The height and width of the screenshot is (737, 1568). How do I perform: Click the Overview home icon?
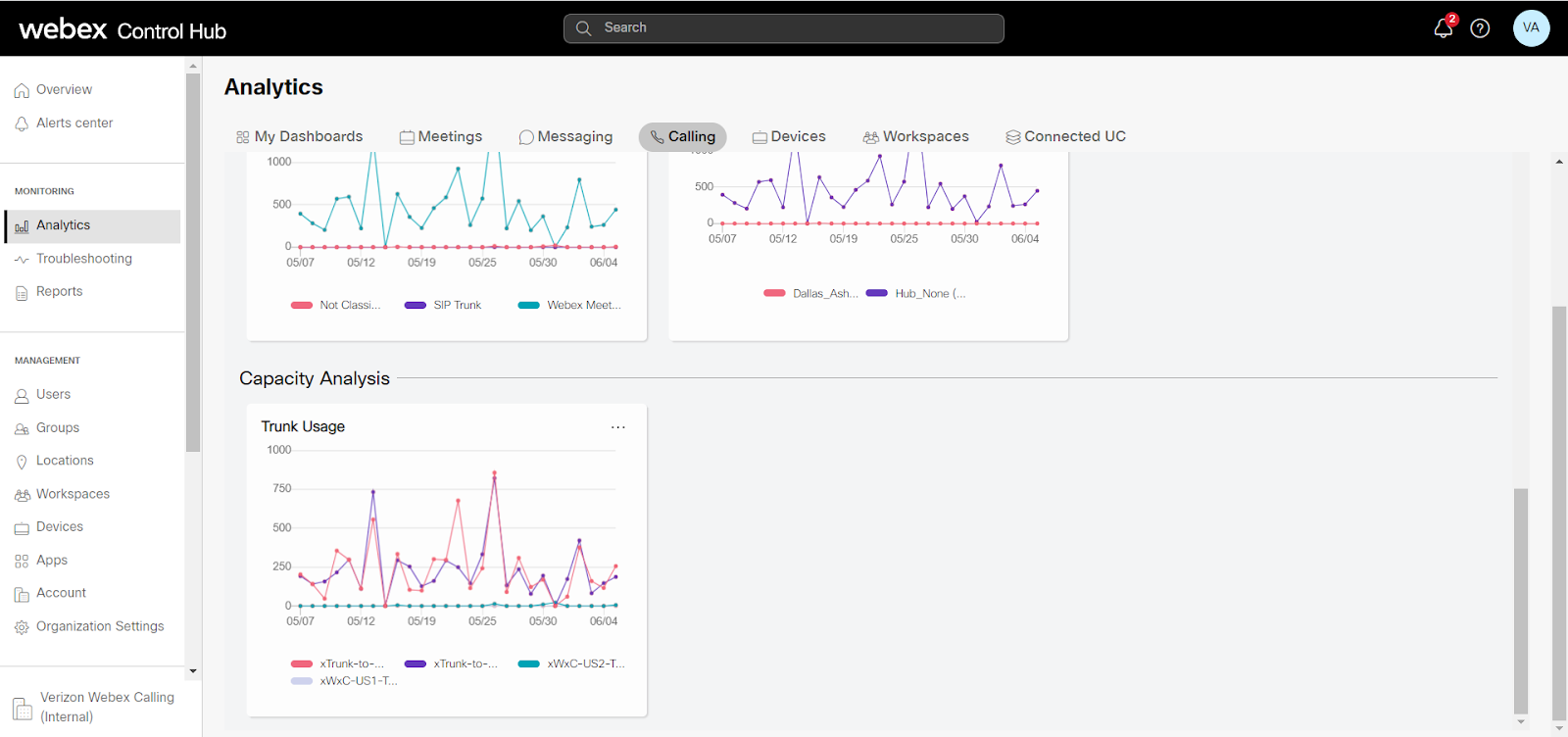tap(22, 90)
